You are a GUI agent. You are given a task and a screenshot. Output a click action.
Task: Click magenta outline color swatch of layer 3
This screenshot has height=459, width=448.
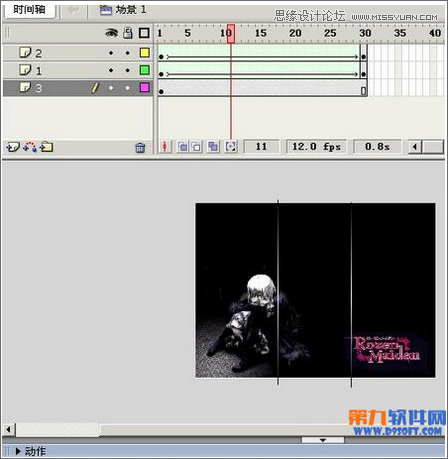pos(144,88)
